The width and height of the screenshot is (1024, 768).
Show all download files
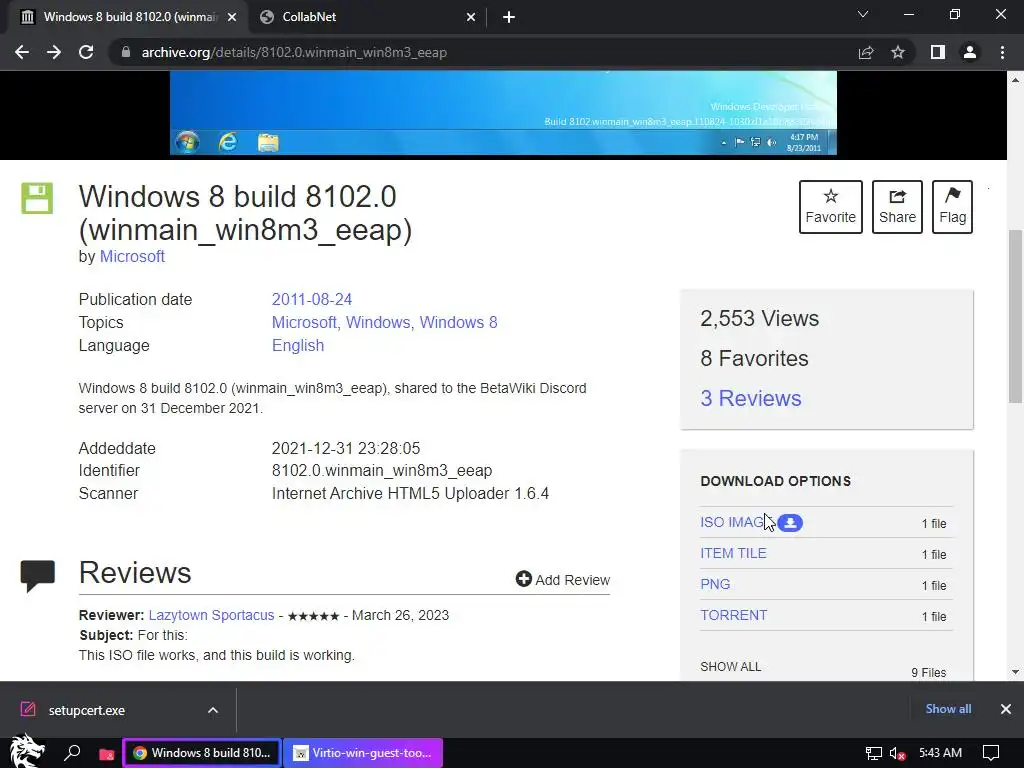pyautogui.click(x=730, y=667)
